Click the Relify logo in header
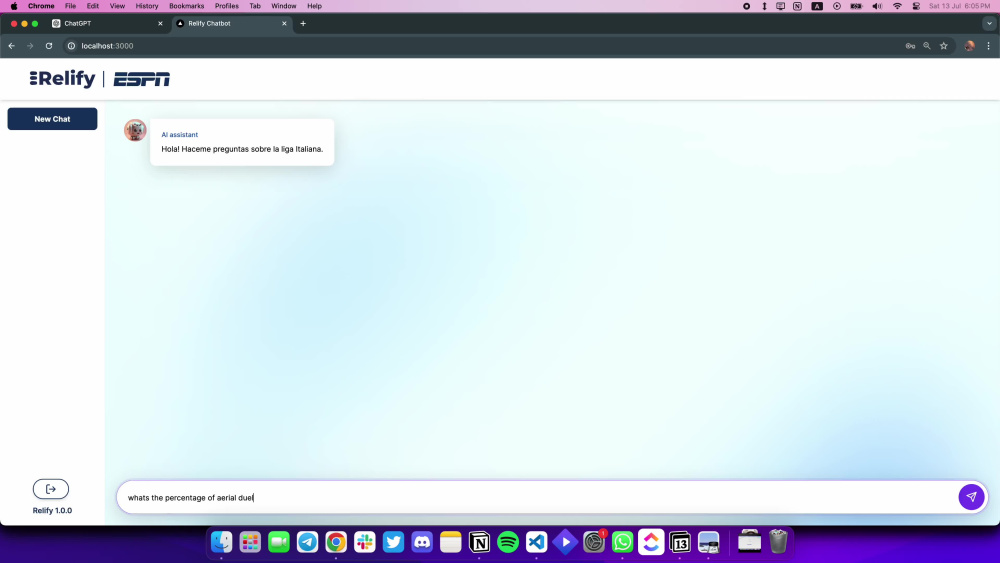1000x563 pixels. tap(62, 78)
